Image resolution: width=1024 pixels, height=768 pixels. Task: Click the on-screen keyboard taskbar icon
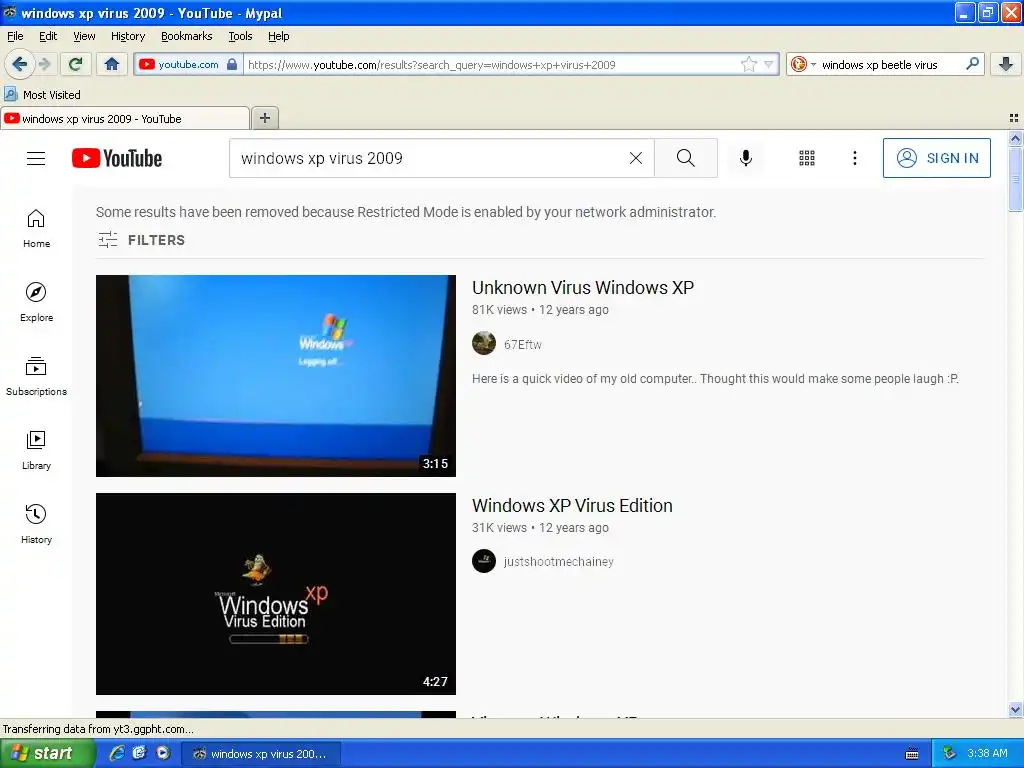click(x=912, y=754)
